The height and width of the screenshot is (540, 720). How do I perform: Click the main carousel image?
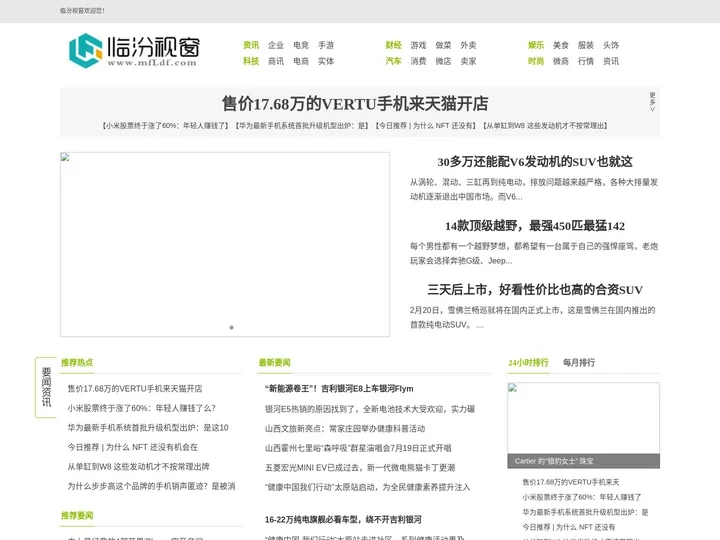225,244
